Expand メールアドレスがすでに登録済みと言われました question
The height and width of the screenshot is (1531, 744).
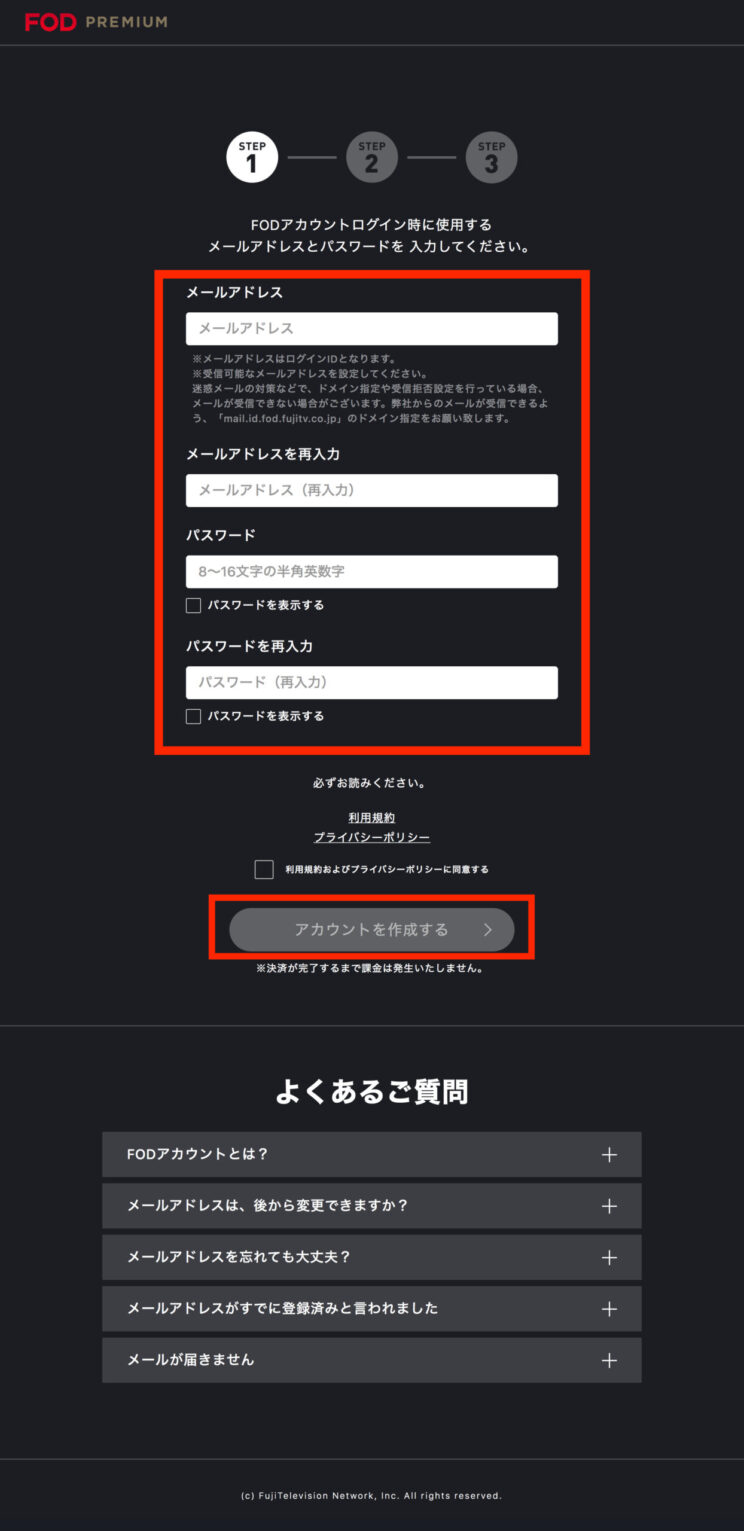pos(372,1309)
